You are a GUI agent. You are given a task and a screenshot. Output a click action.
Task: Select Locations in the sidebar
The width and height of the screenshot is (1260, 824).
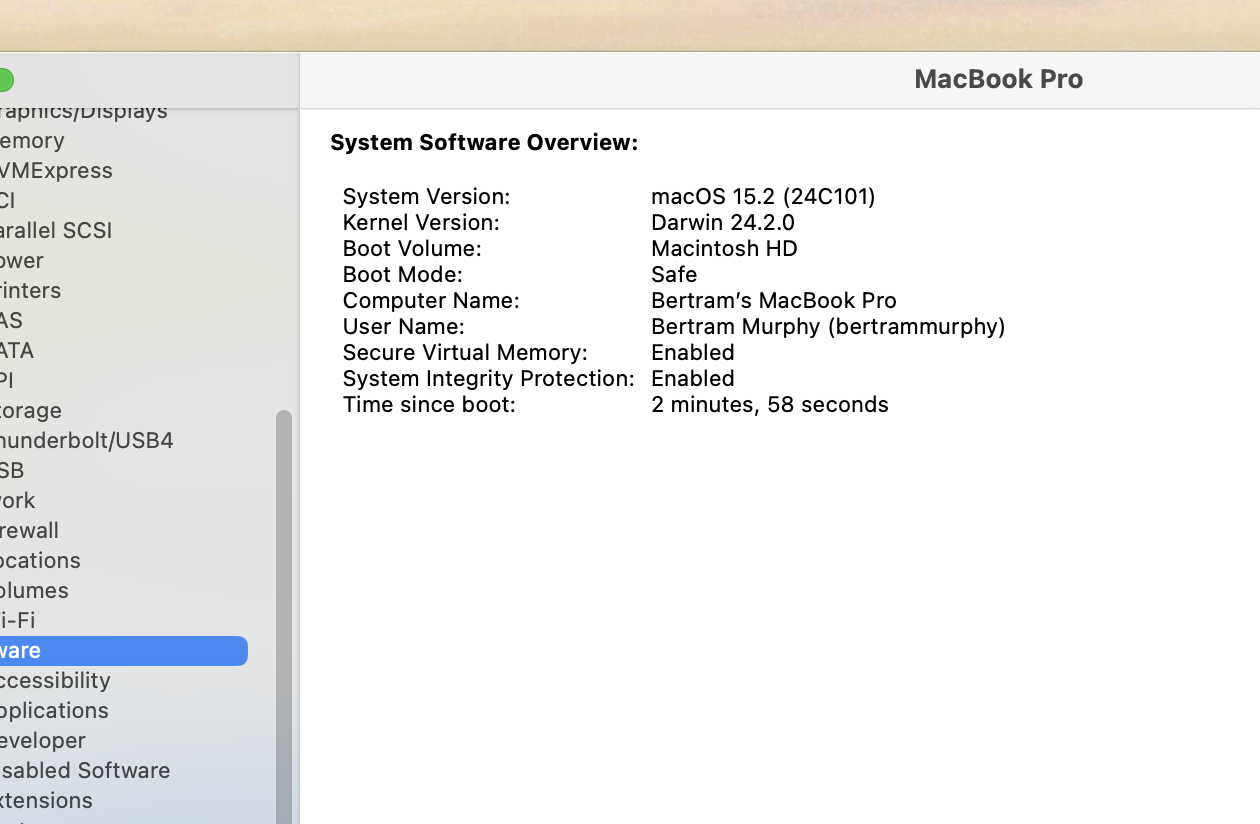pyautogui.click(x=40, y=560)
